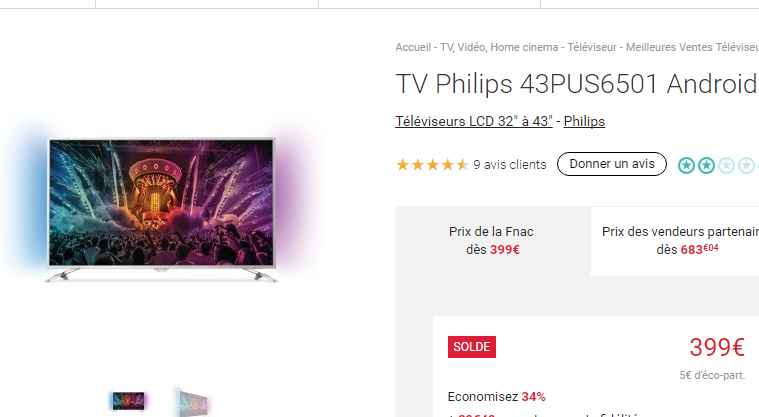Switch to Prix de la Fnac tab

[x=492, y=241]
